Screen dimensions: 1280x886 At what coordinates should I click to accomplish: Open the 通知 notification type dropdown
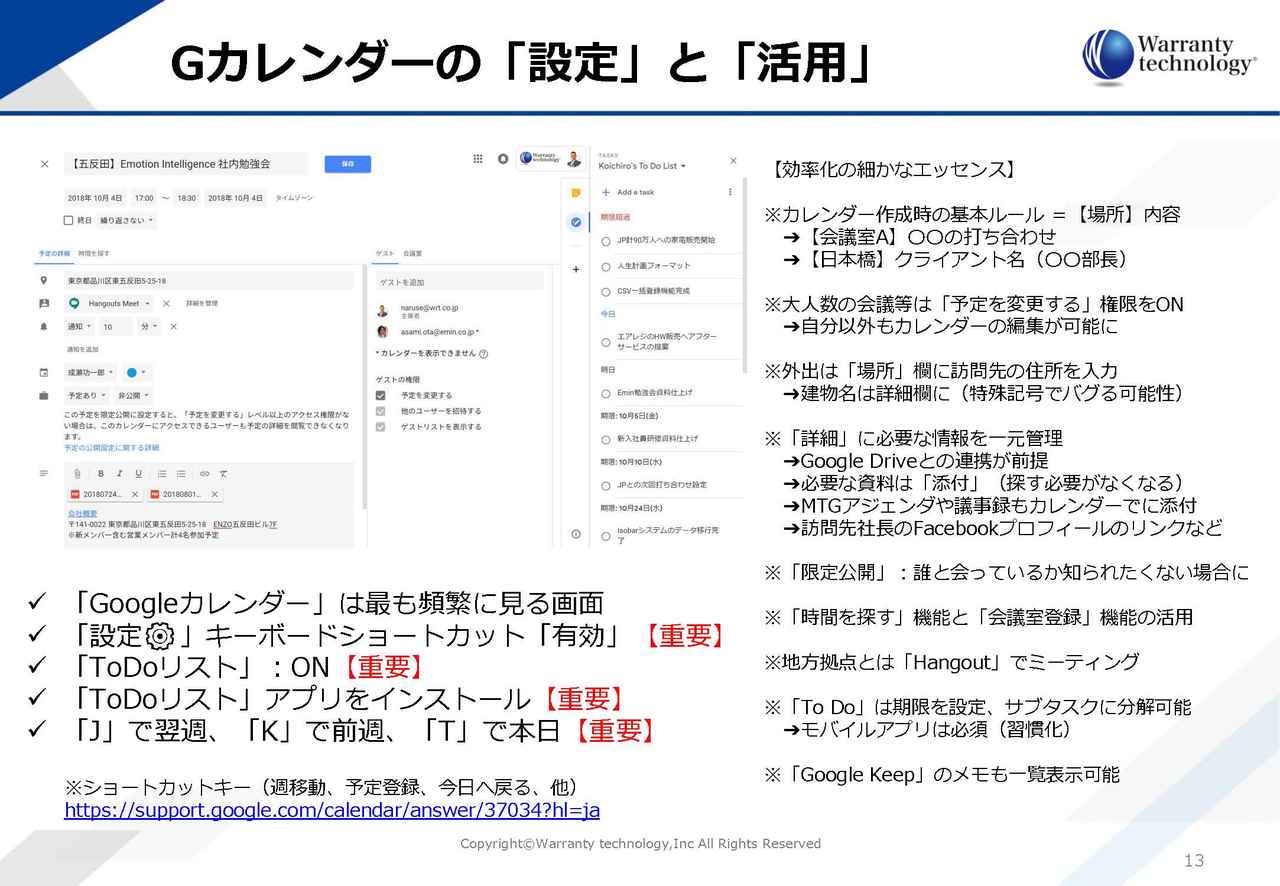point(79,326)
